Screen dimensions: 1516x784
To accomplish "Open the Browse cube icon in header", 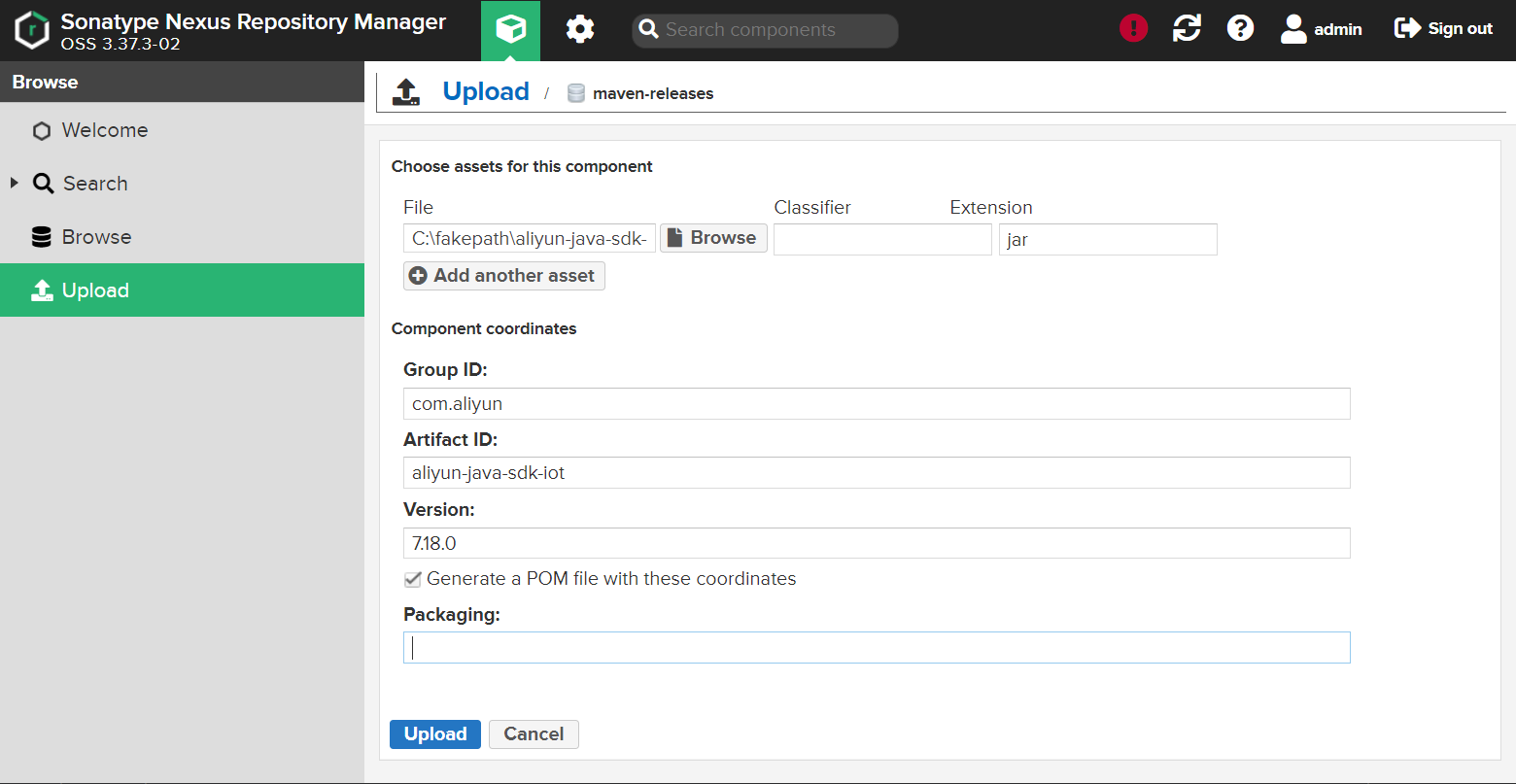I will (510, 30).
